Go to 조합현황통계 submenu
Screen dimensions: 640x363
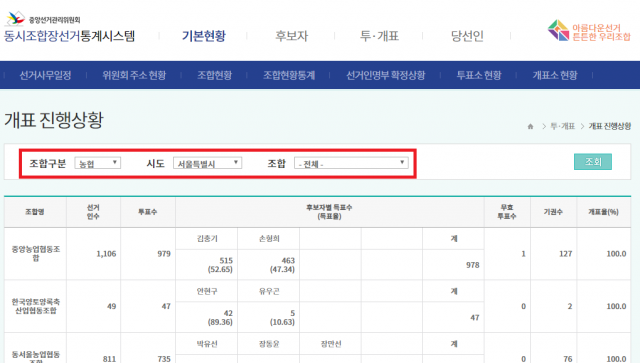tap(289, 75)
